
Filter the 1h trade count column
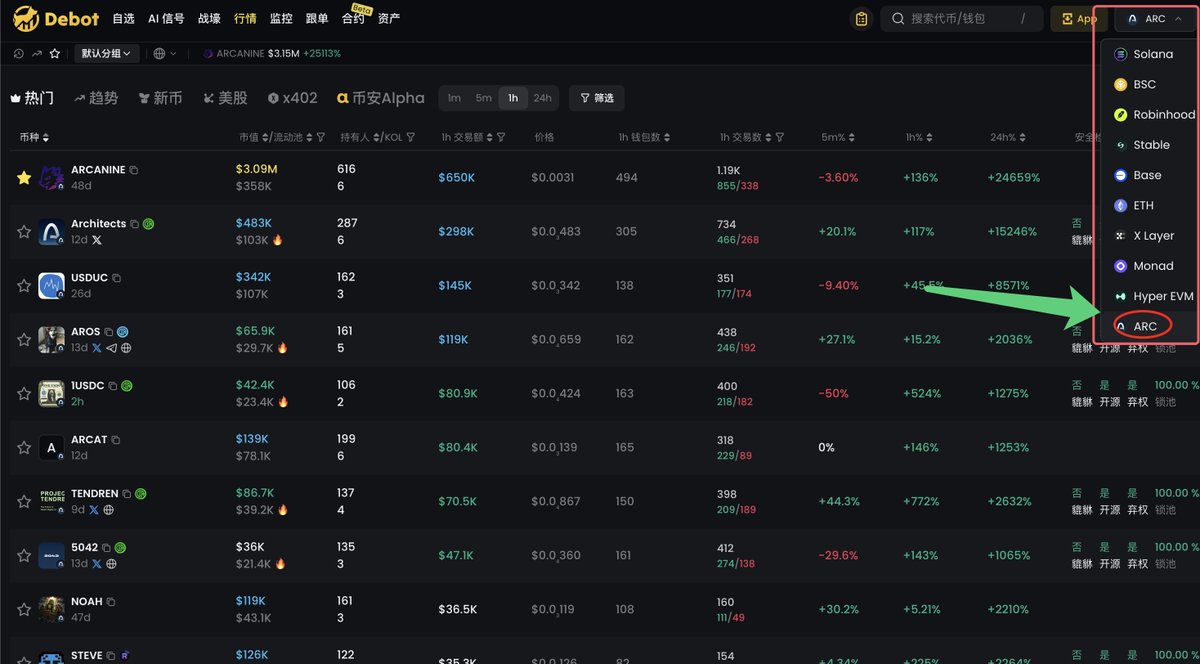[x=780, y=137]
